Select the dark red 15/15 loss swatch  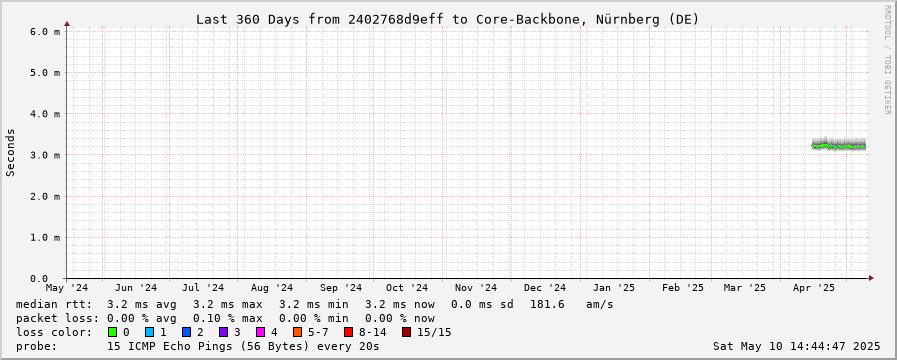click(x=406, y=332)
